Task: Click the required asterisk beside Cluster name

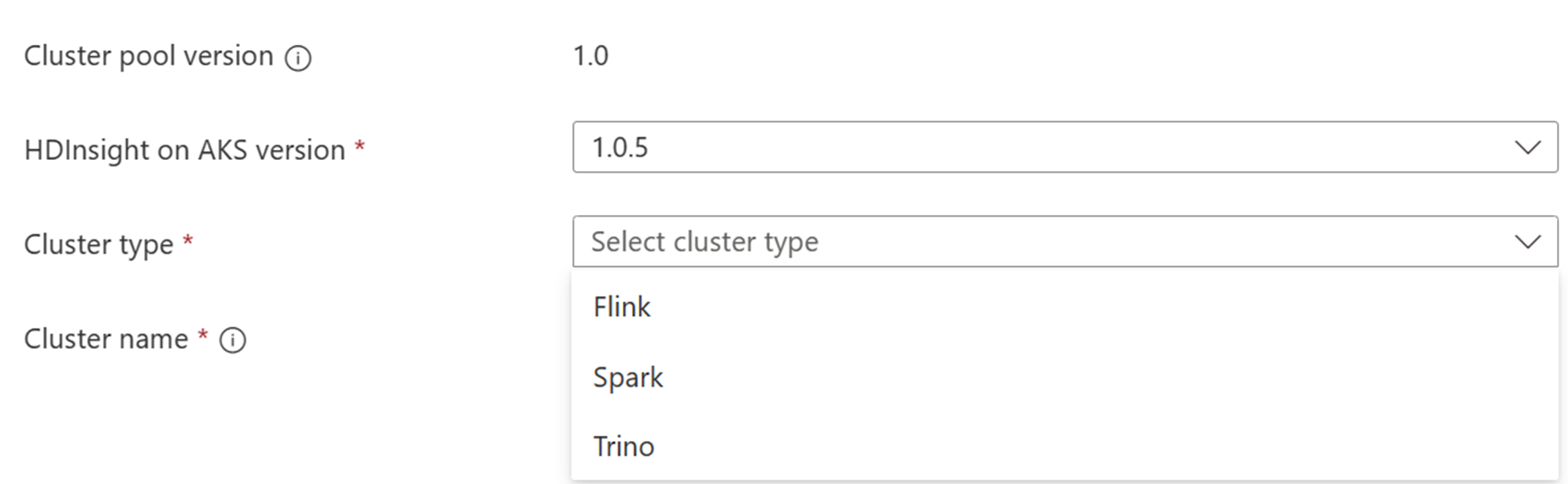Action: (x=203, y=337)
